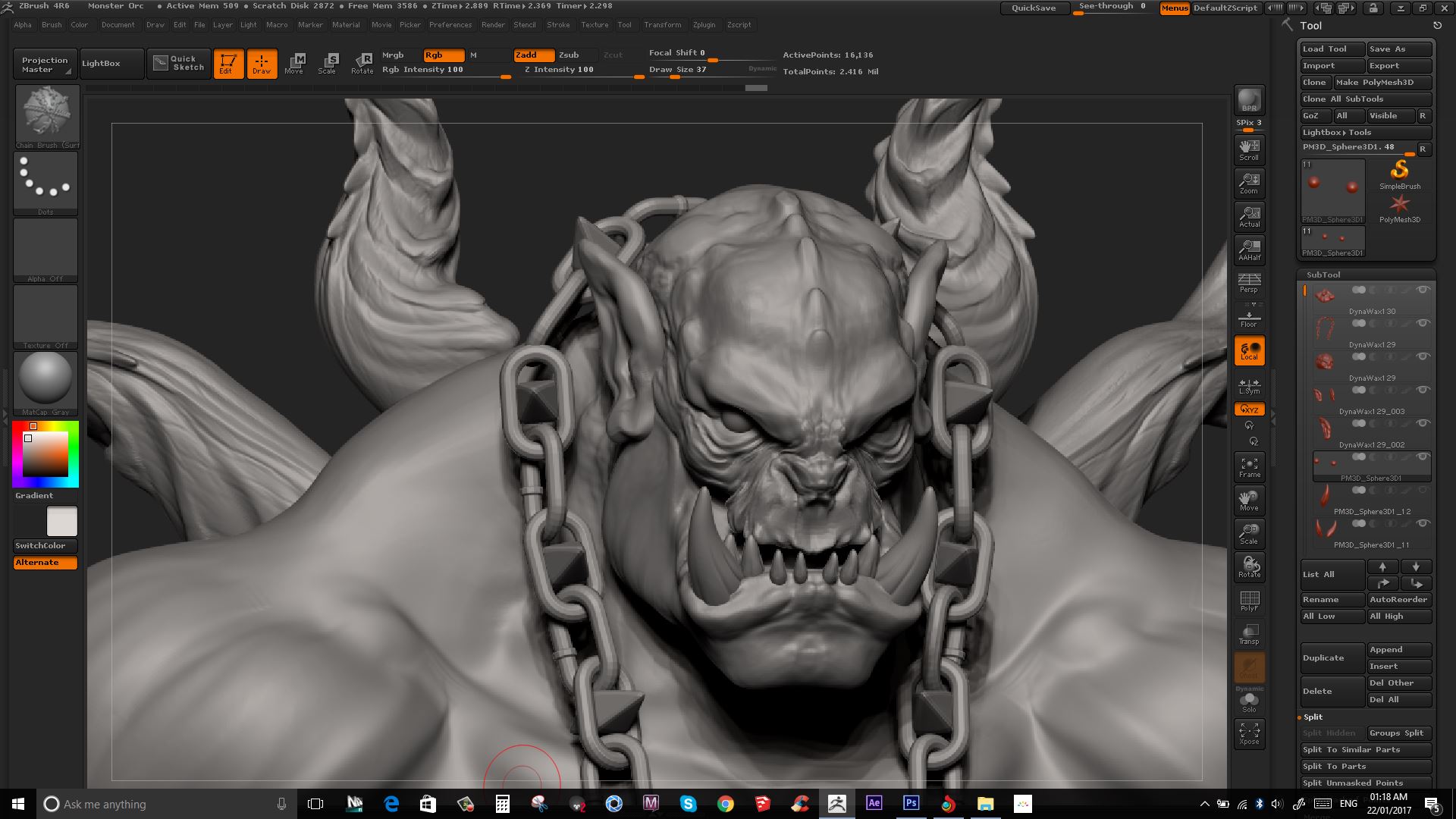
Task: Toggle PolyF polyframe display
Action: 1249,601
